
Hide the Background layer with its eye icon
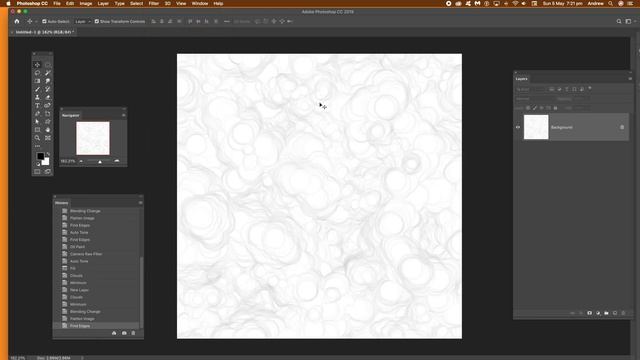pos(518,127)
